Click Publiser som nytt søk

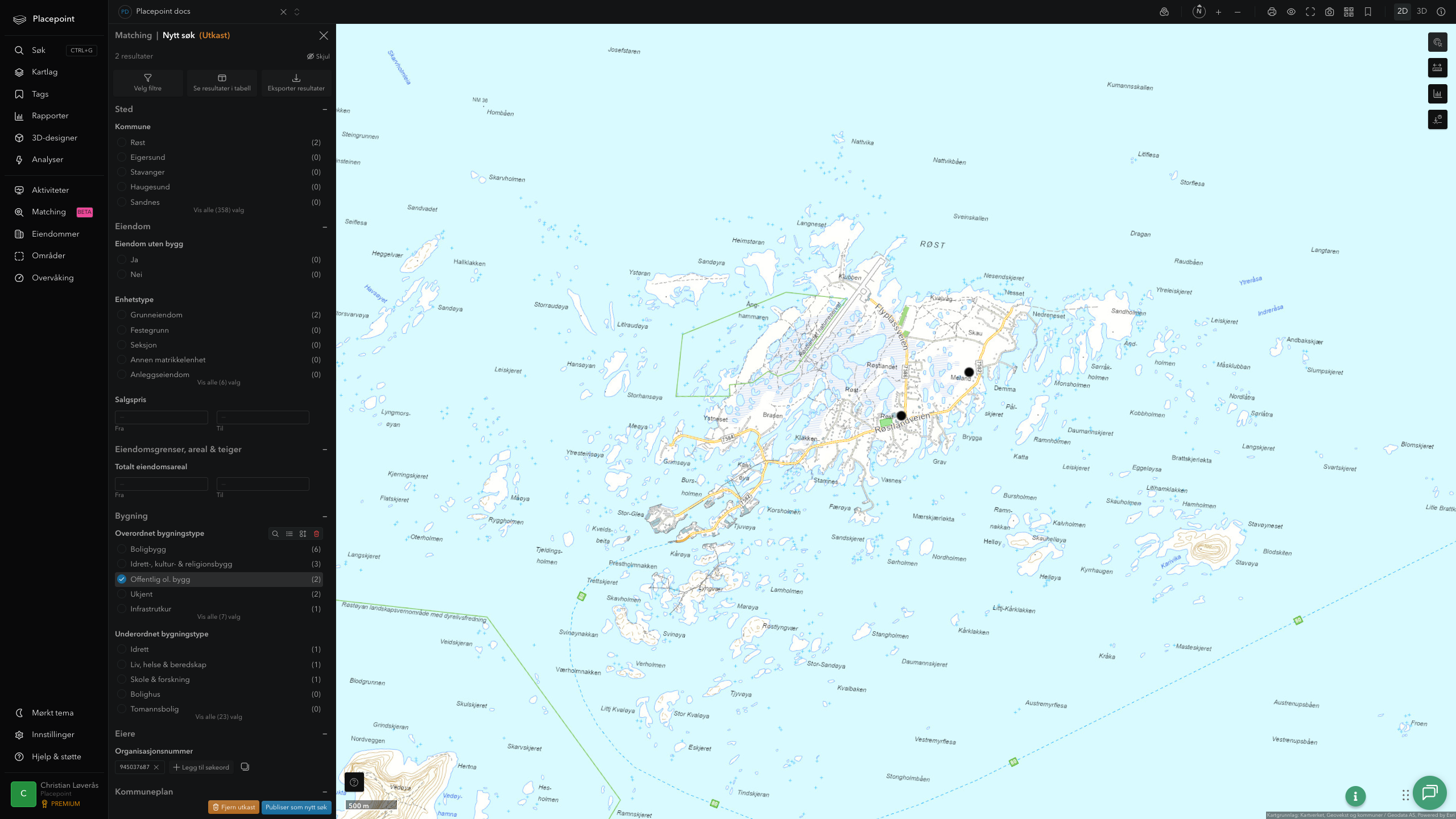pos(296,808)
